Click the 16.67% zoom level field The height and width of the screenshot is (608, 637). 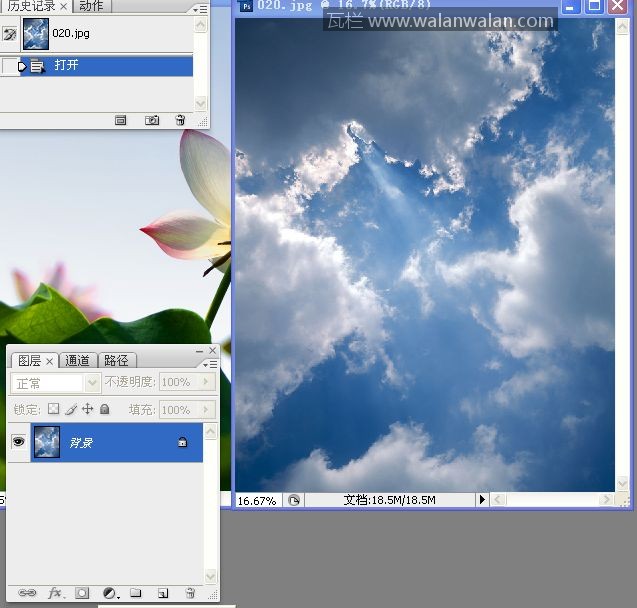pos(257,500)
